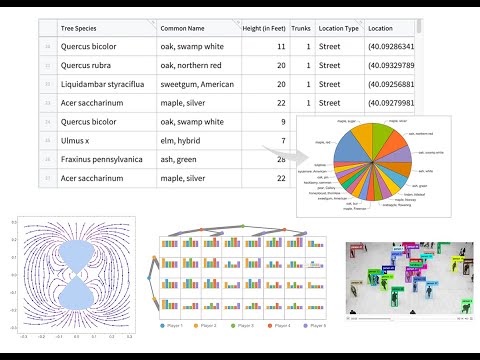Click the (40.09286341 location cell
The height and width of the screenshot is (360, 480).
tap(390, 46)
